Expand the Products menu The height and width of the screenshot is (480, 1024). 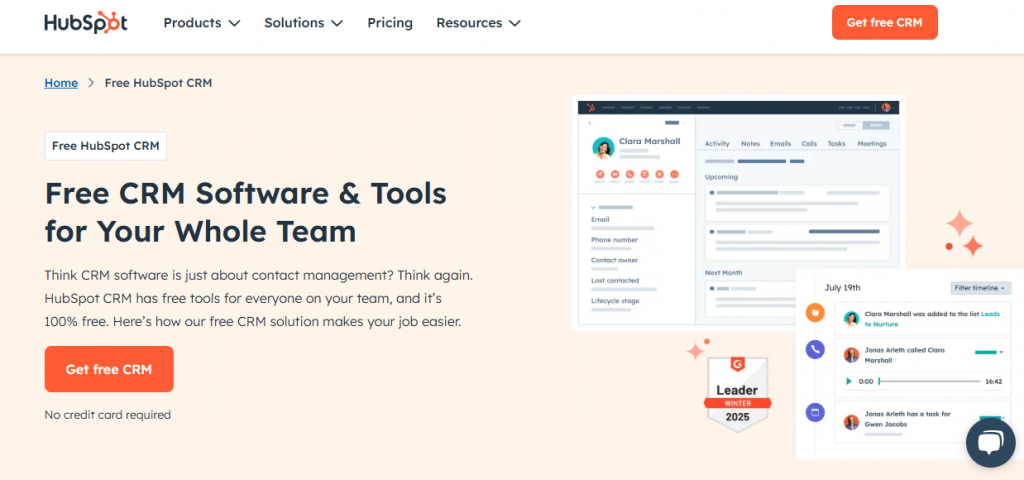coord(202,23)
